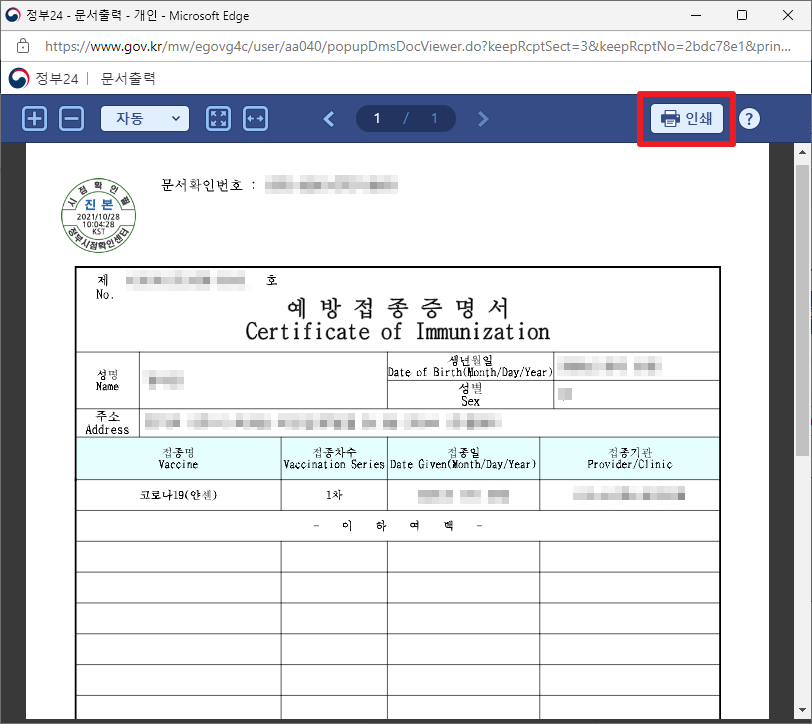Maximize the Edge window
This screenshot has height=724, width=812.
[x=742, y=15]
